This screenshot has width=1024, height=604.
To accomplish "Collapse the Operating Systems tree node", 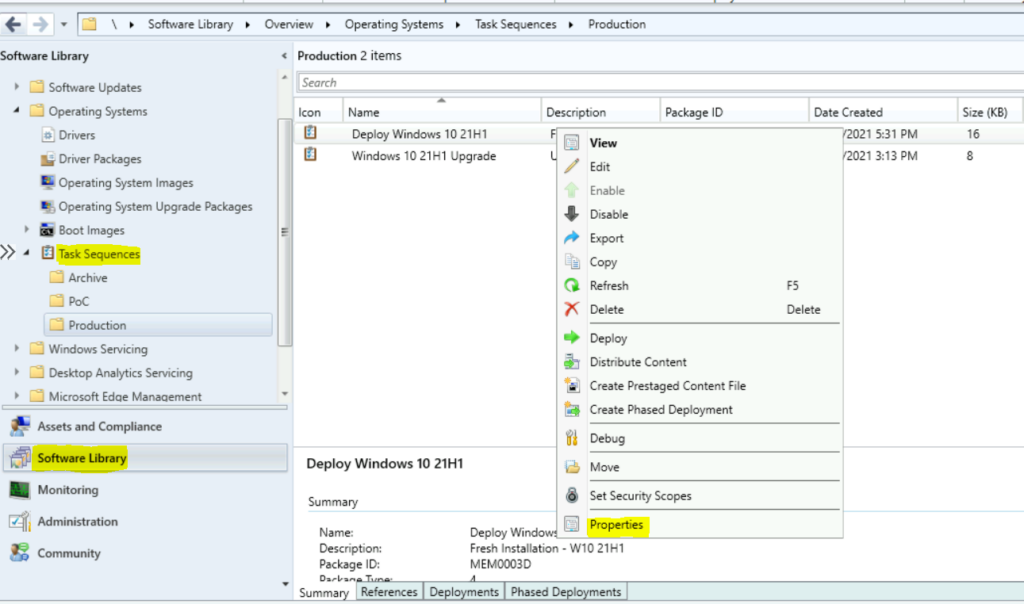I will pyautogui.click(x=17, y=110).
